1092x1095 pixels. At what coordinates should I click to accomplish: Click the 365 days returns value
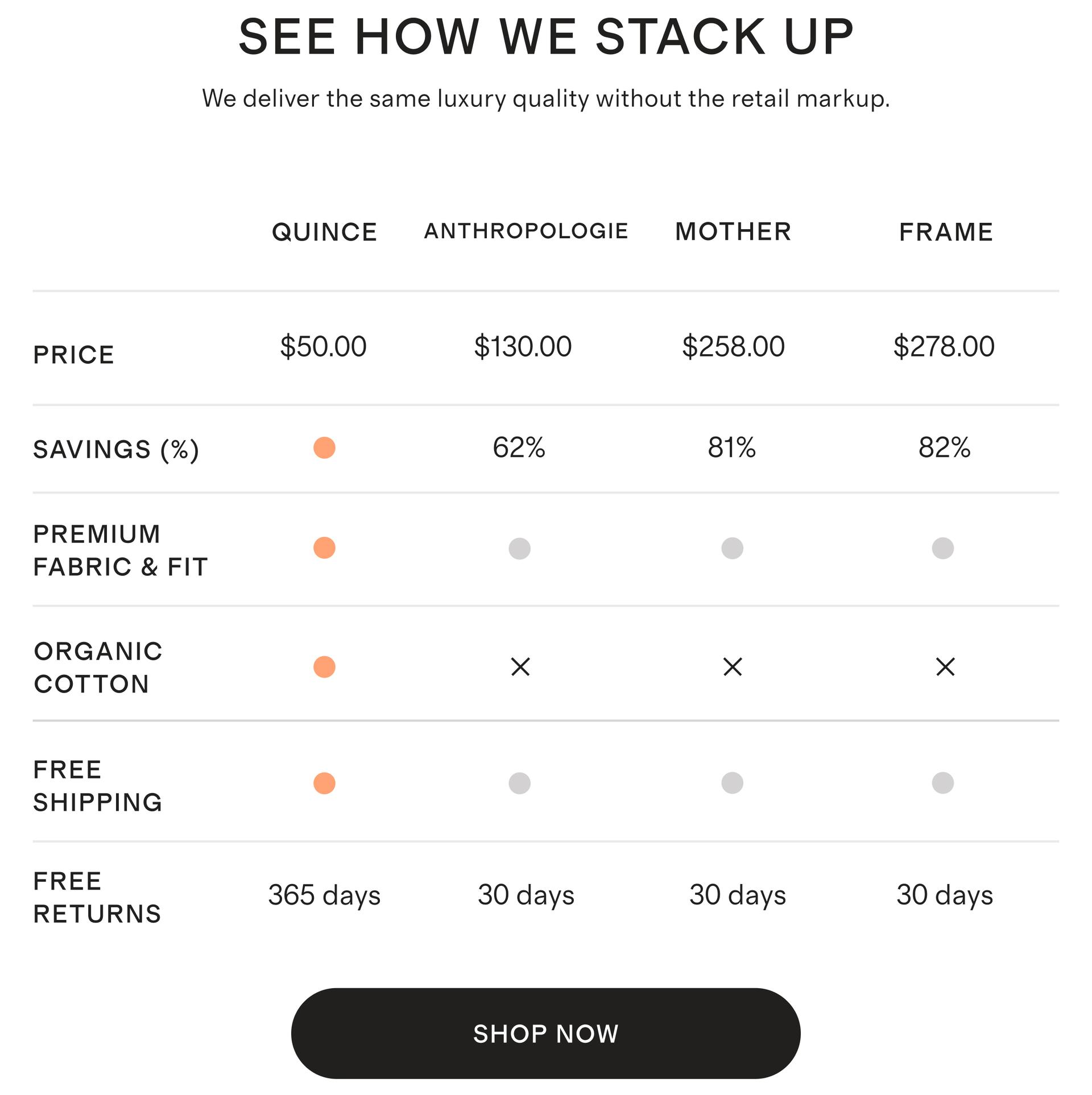pos(324,895)
